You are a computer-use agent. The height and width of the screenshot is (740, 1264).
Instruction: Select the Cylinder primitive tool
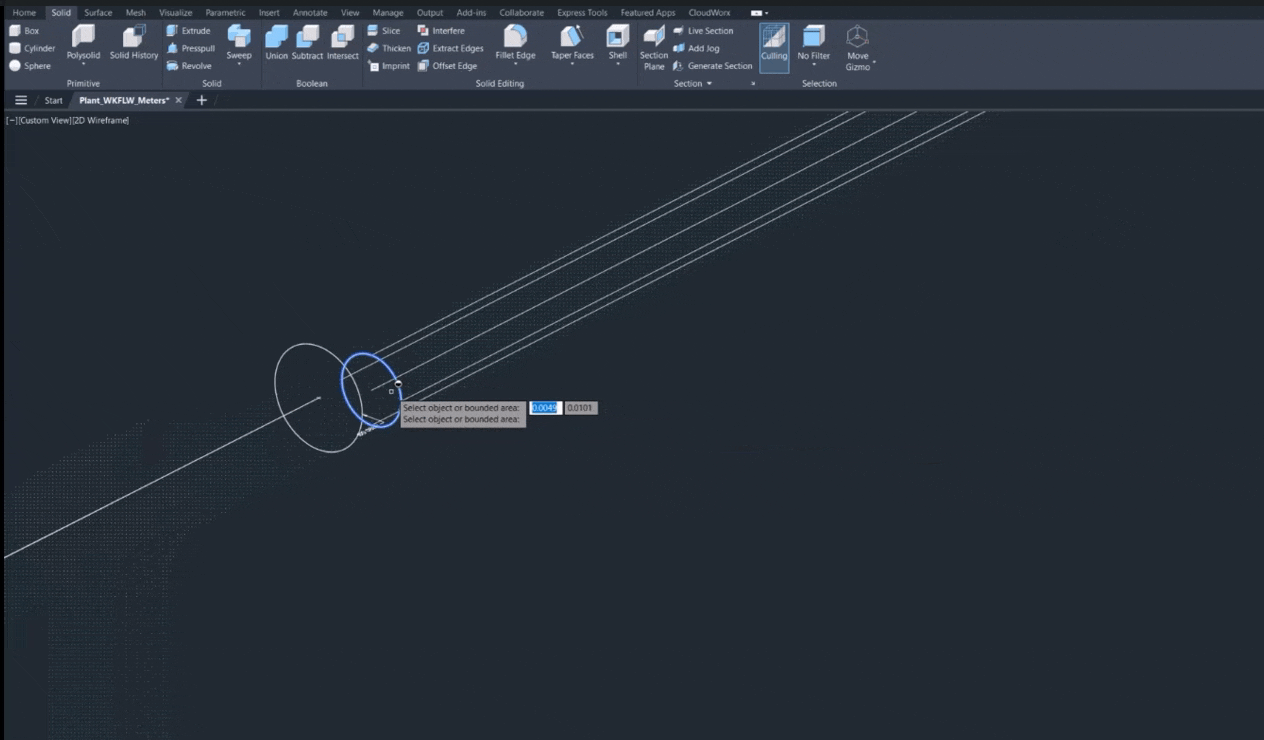[32, 48]
